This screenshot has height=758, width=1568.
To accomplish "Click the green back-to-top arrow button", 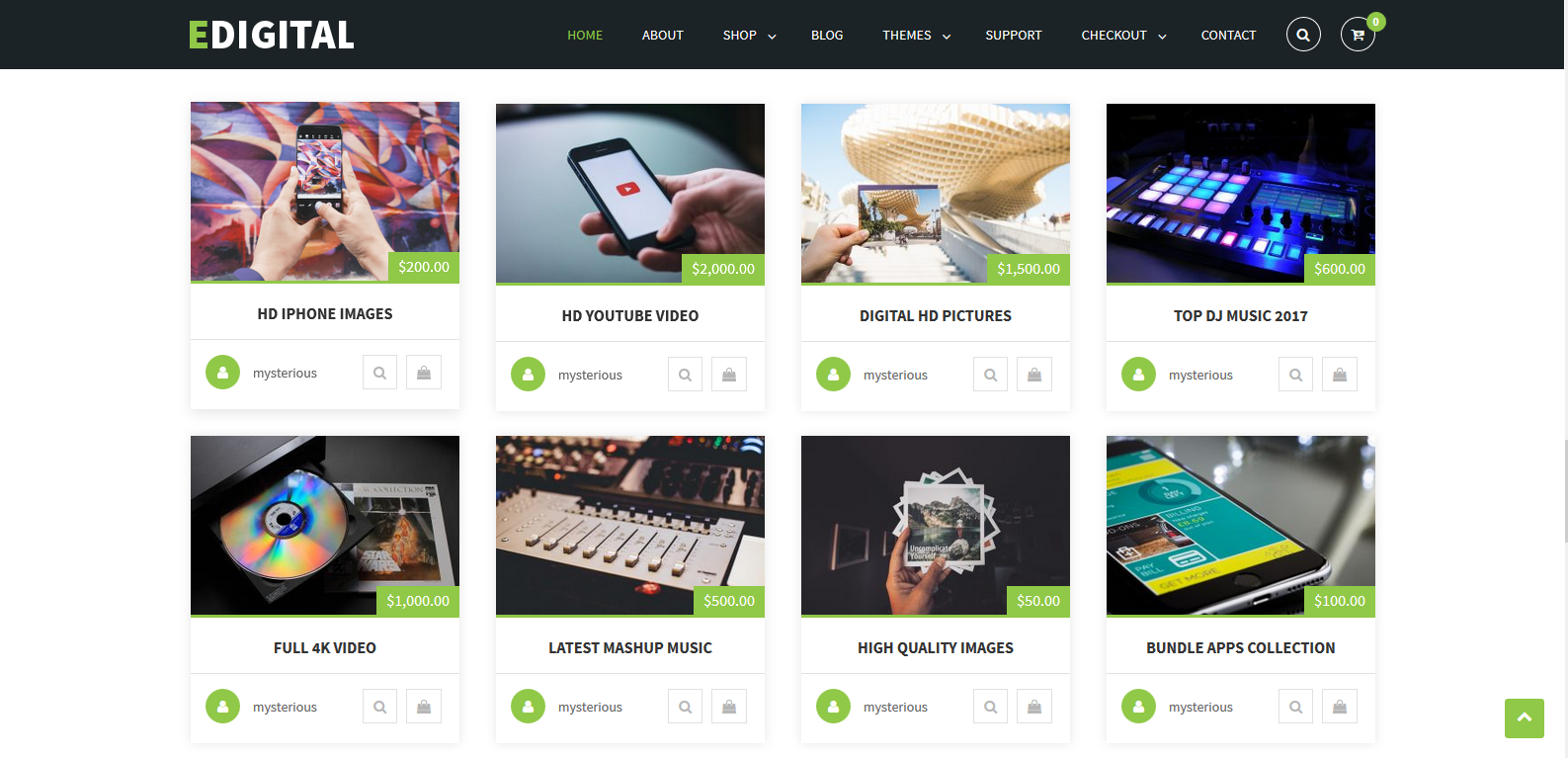I will 1525,718.
